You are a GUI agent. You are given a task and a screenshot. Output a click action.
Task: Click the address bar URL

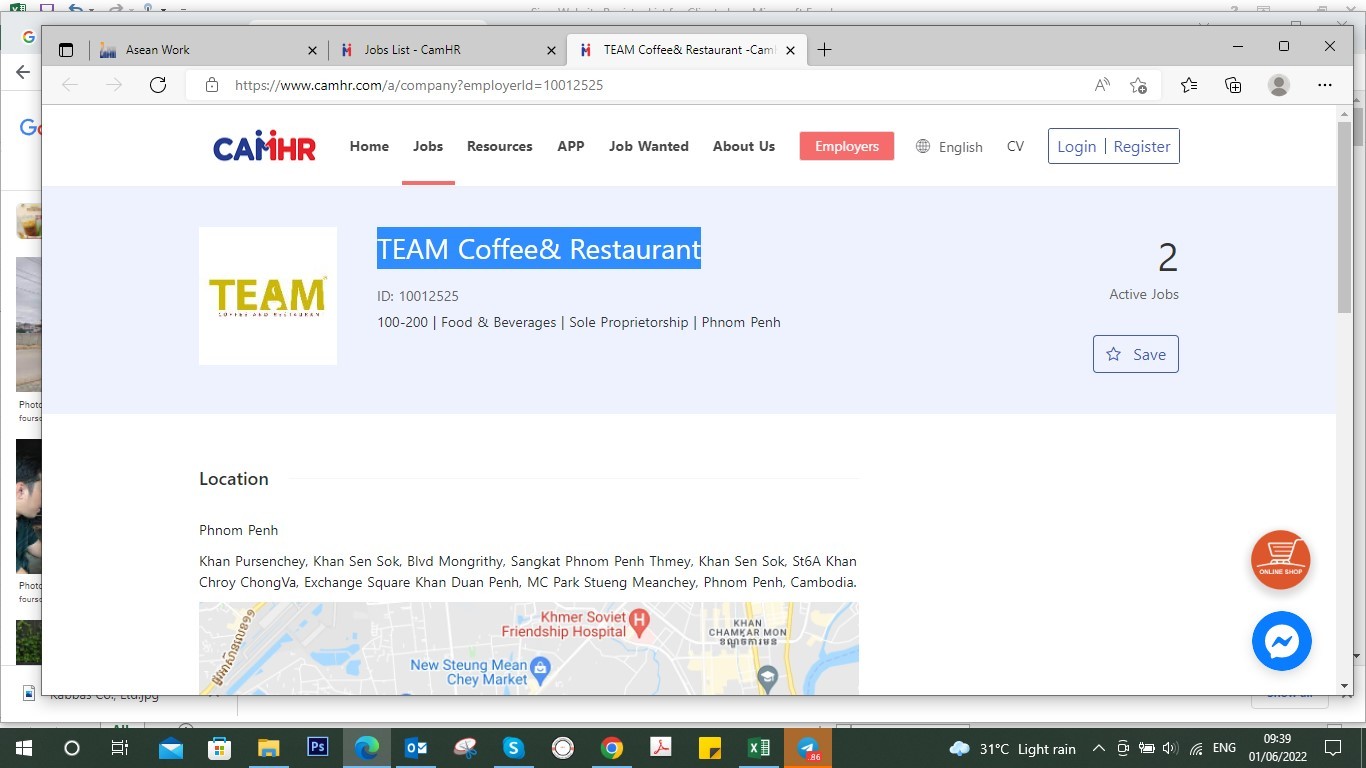[419, 85]
